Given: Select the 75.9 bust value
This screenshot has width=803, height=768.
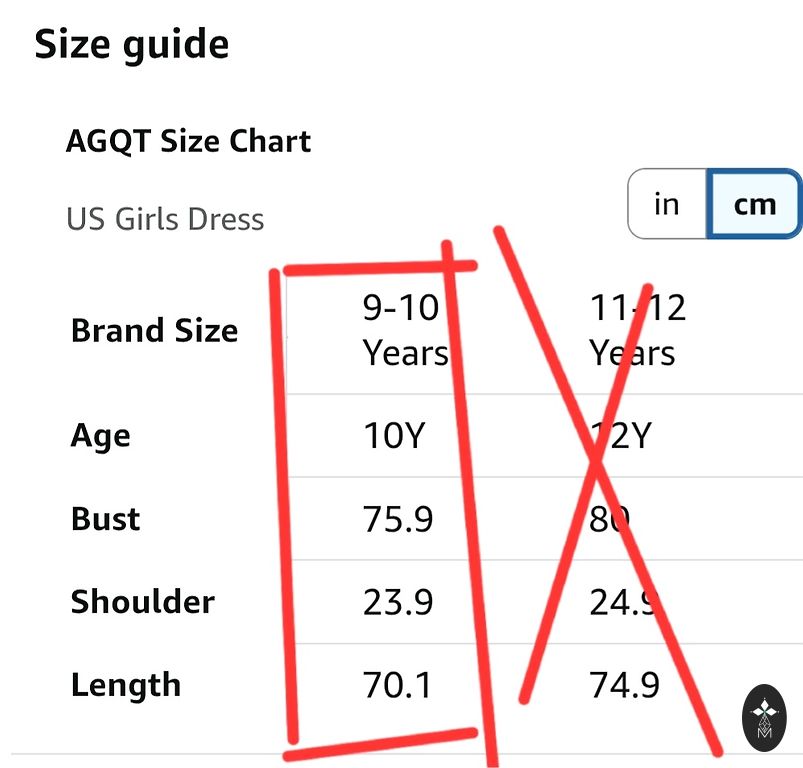Looking at the screenshot, I should click(397, 519).
